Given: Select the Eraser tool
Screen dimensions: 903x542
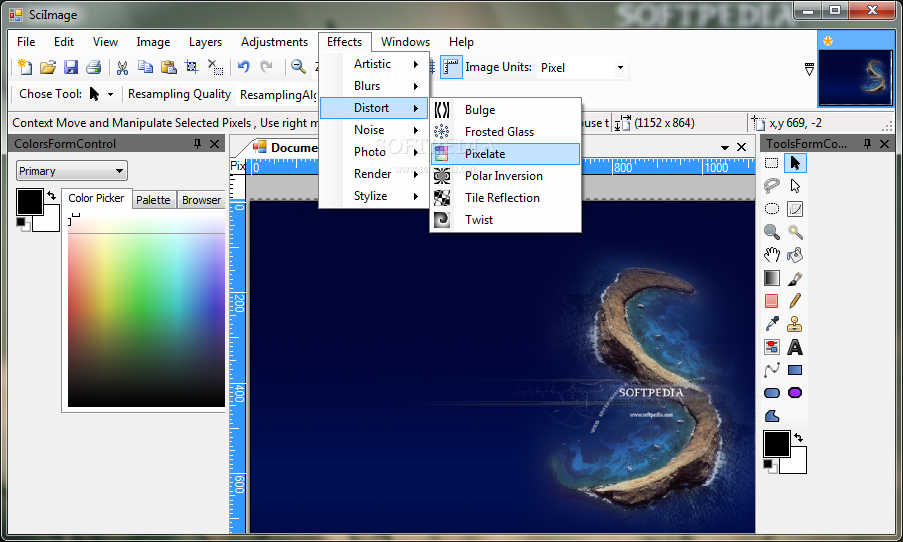Looking at the screenshot, I should [772, 301].
